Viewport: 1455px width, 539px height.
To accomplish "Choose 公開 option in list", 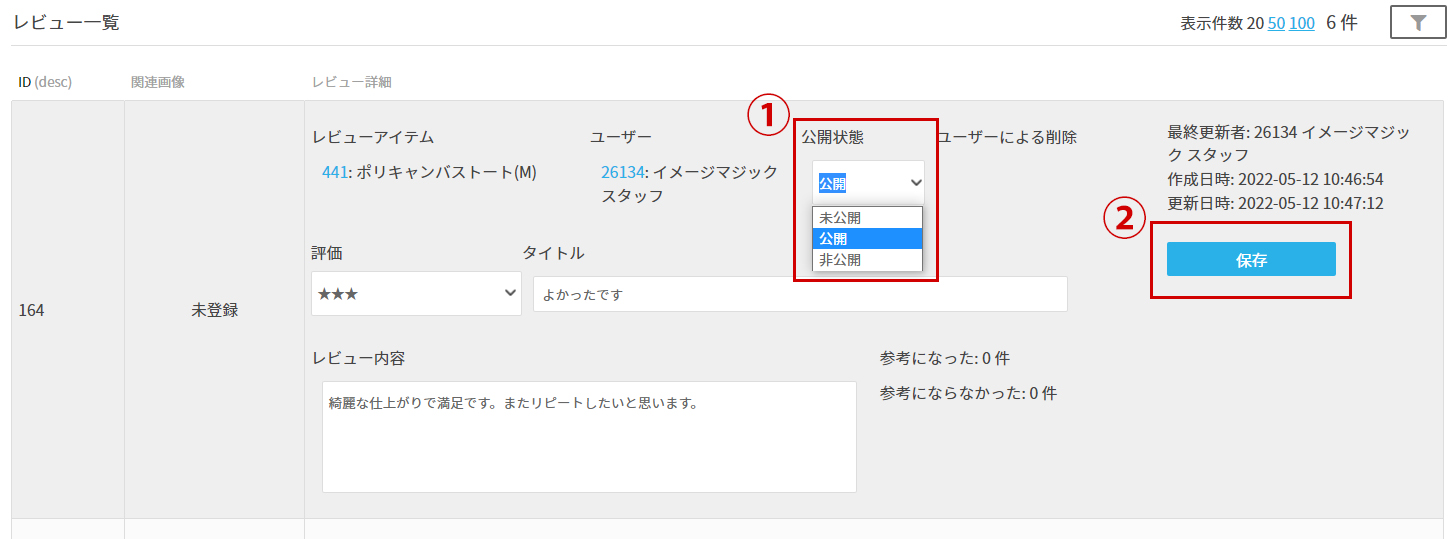I will [x=868, y=239].
